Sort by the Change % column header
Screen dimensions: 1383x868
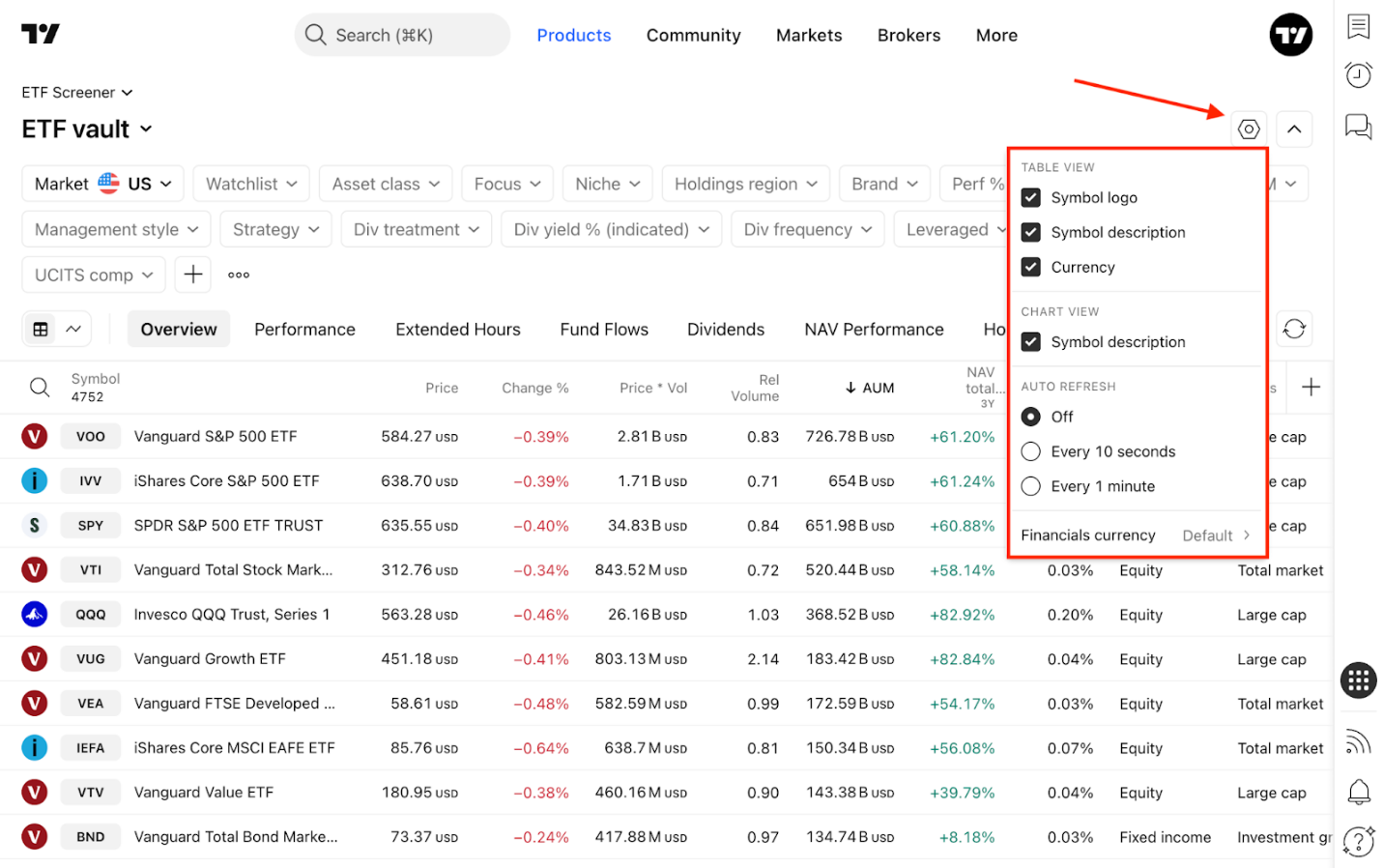pyautogui.click(x=534, y=388)
